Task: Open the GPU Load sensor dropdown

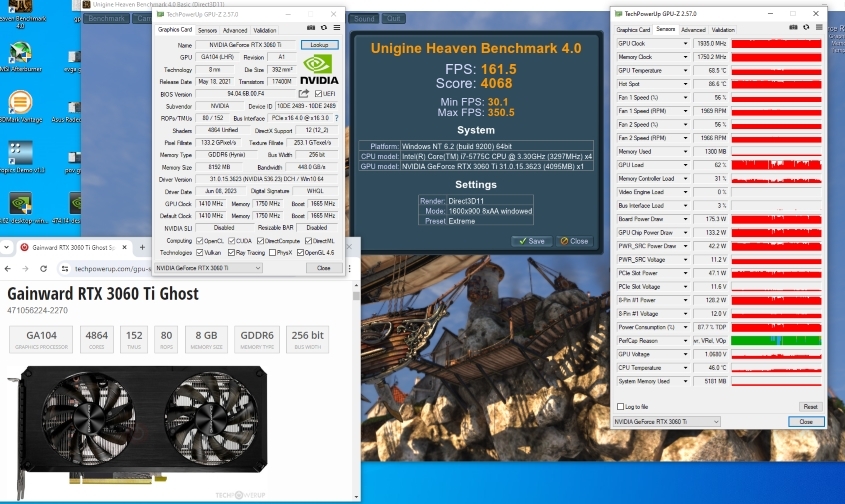Action: pyautogui.click(x=685, y=165)
